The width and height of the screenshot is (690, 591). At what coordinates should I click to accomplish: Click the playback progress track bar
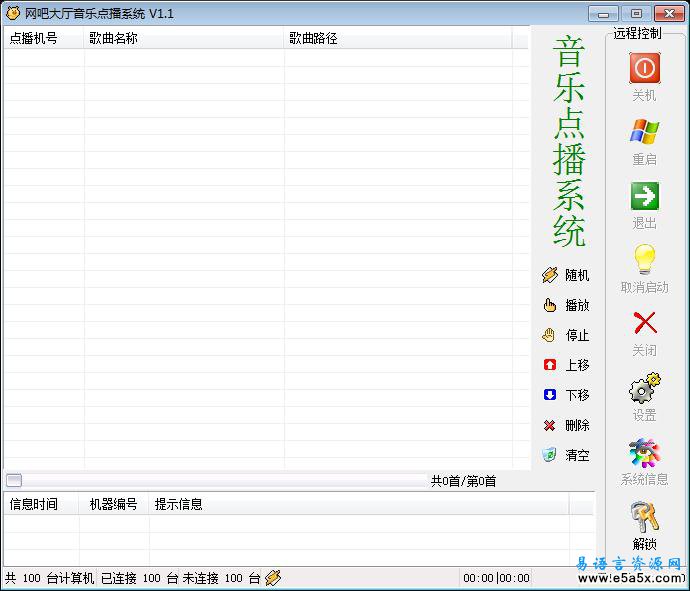215,480
